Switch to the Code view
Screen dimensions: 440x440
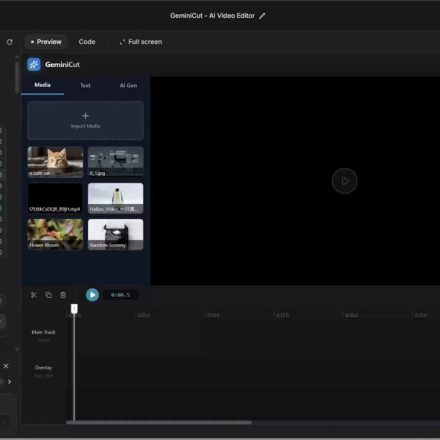(87, 42)
